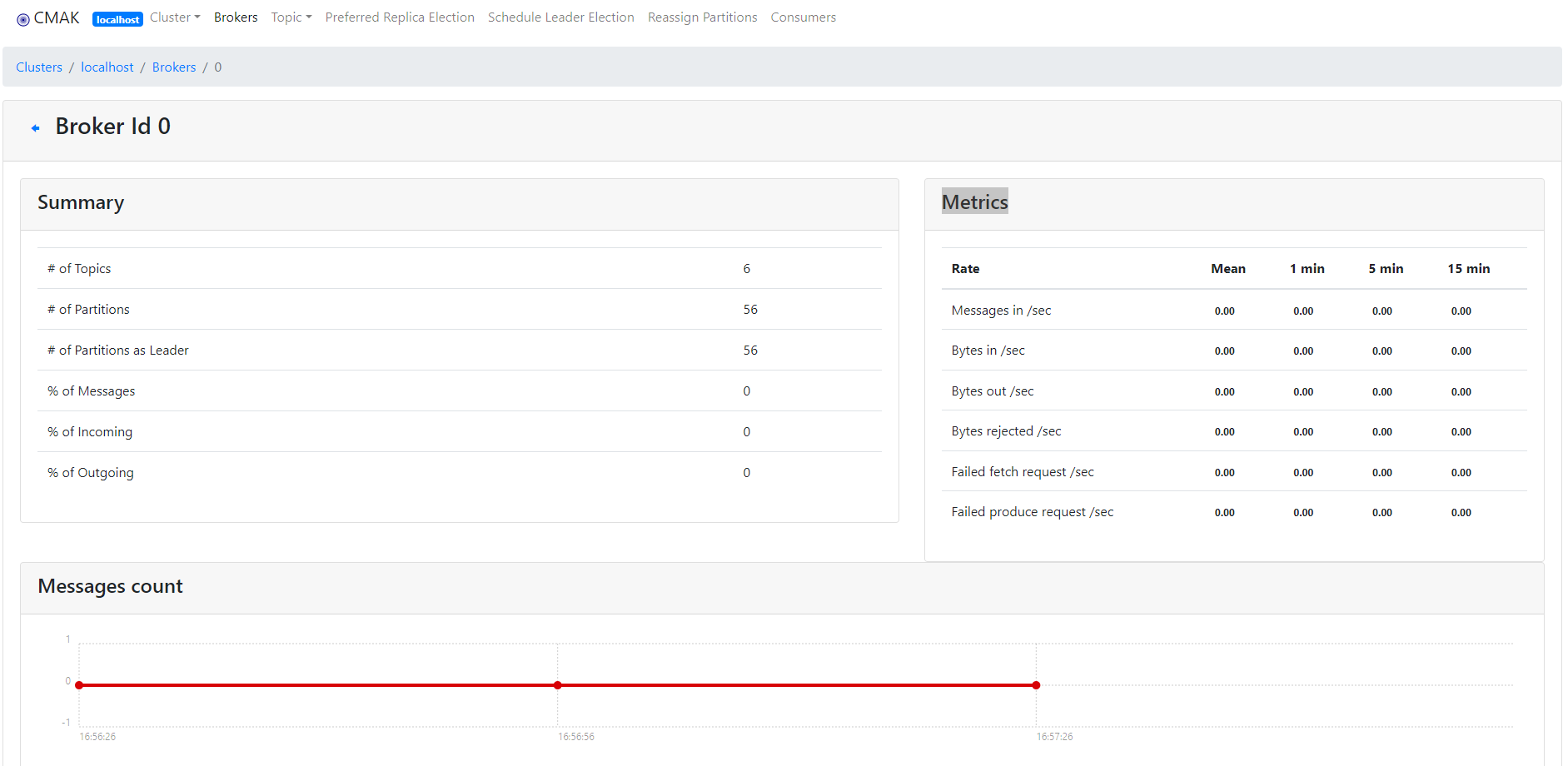Click the '# of Partitions as Leader' label

point(118,351)
